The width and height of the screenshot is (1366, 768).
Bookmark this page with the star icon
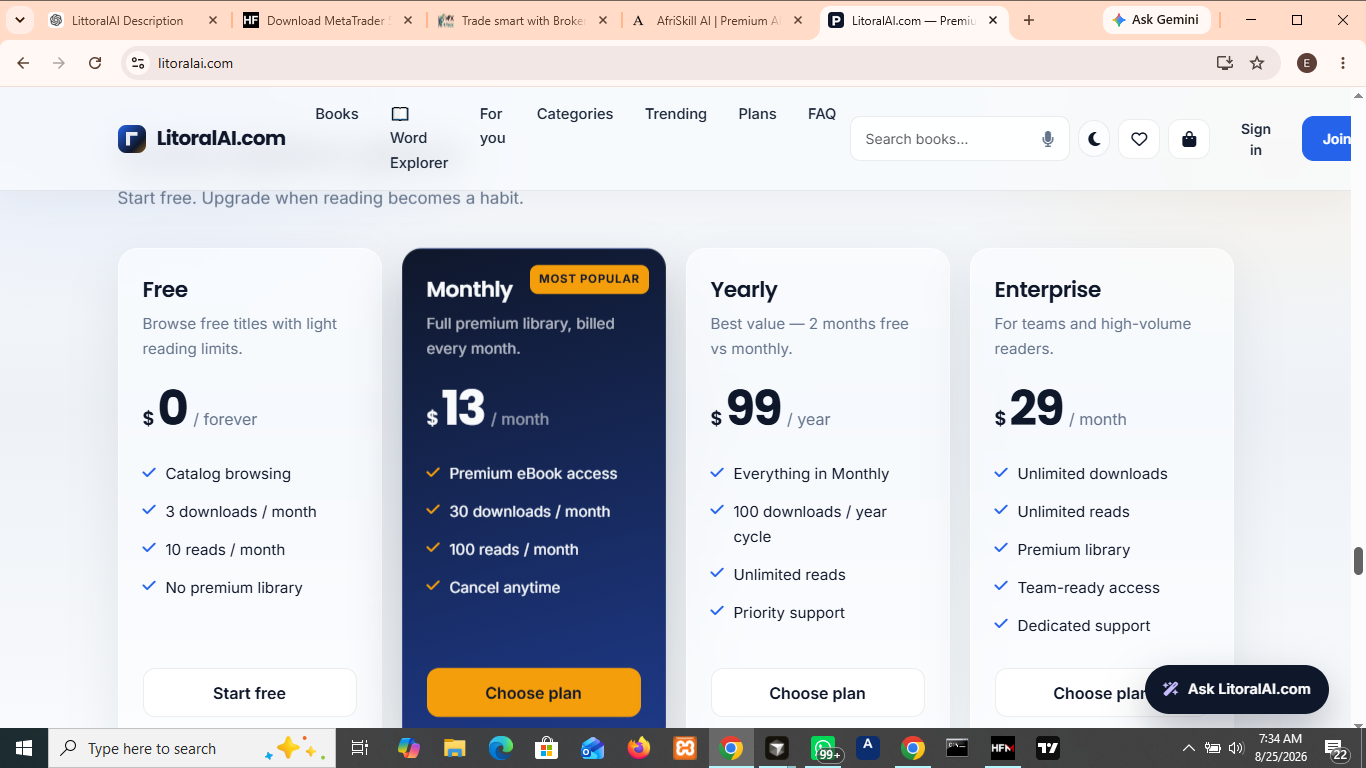pyautogui.click(x=1257, y=63)
